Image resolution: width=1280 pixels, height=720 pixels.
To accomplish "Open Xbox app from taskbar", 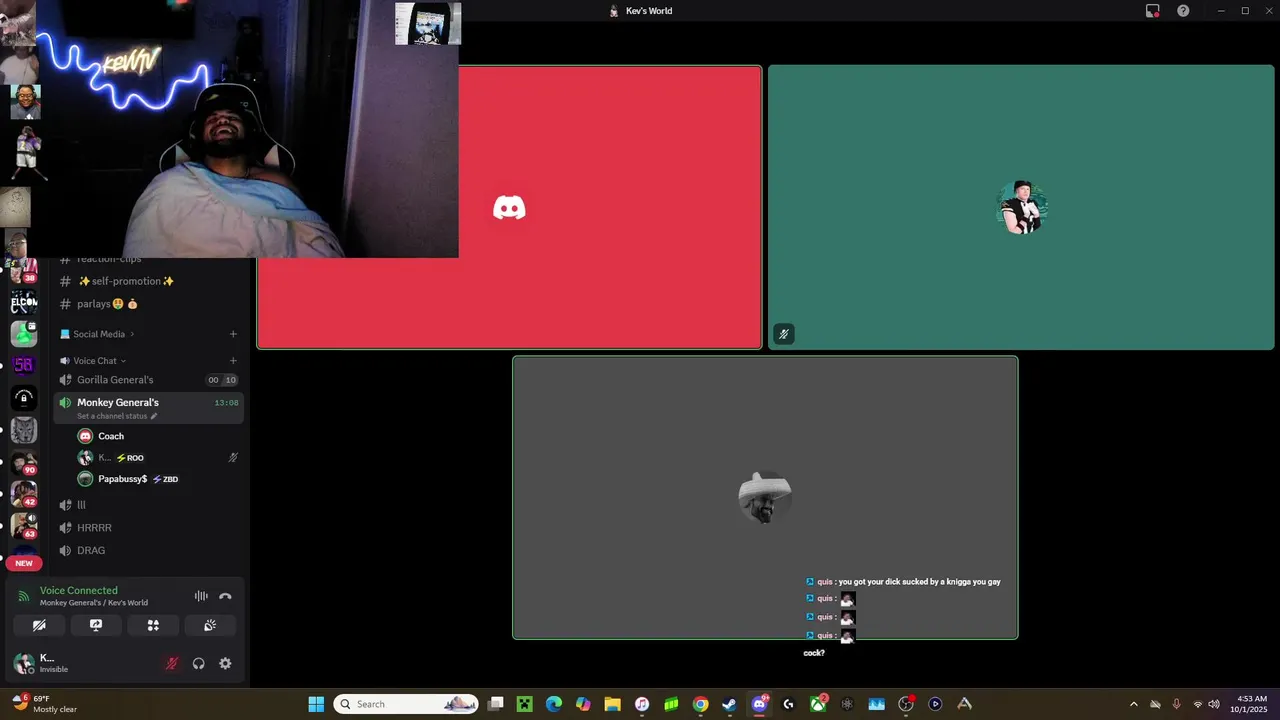I will (x=818, y=704).
